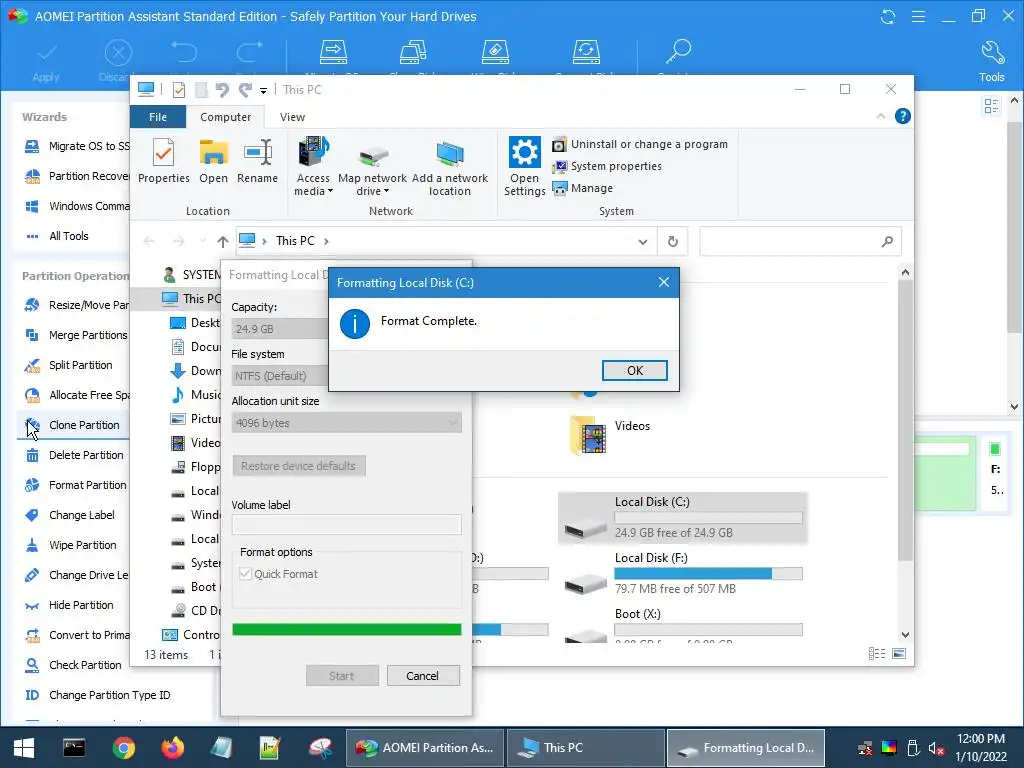The image size is (1024, 768).
Task: Switch to the View ribbon tab
Action: point(292,117)
